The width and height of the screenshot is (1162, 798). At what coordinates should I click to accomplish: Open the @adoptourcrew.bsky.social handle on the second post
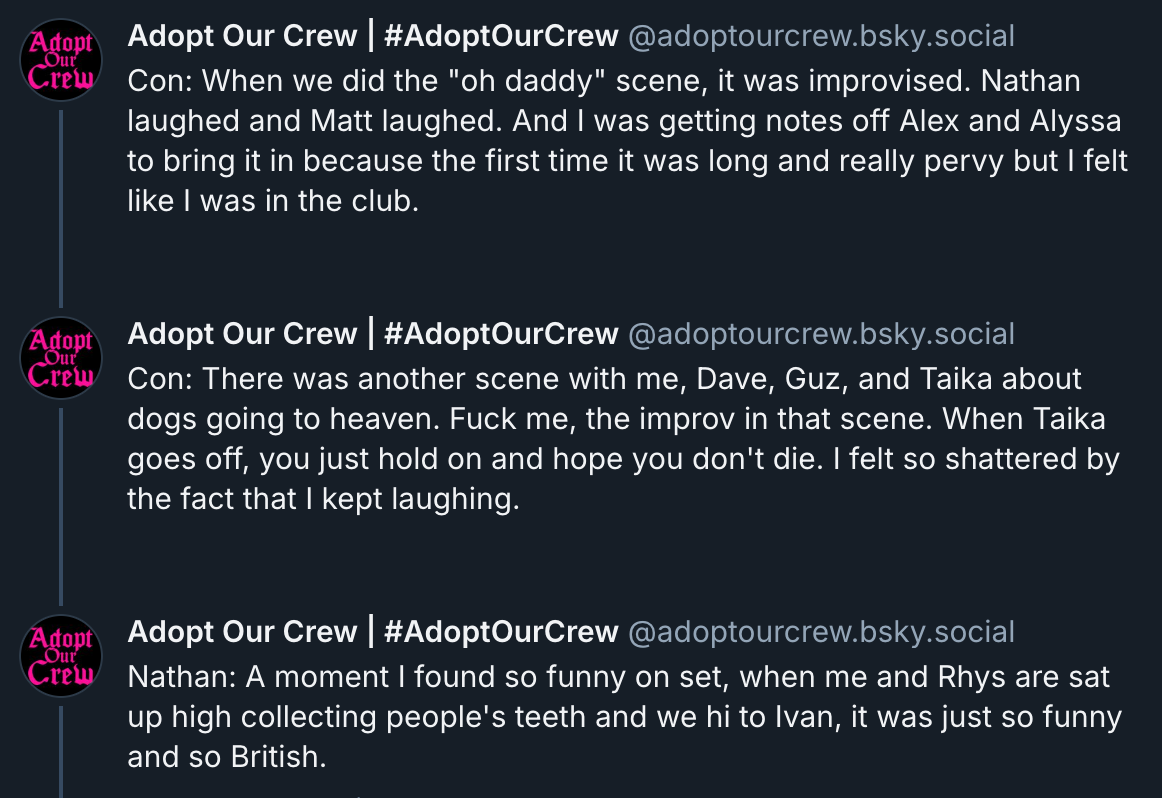820,334
